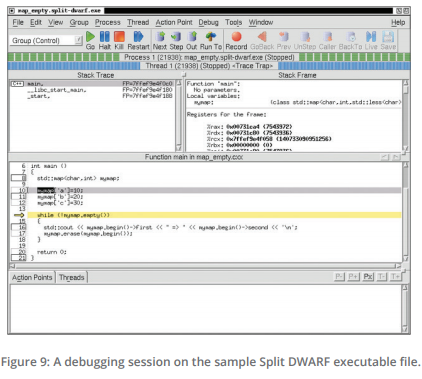Click the P+ next process button
Image resolution: width=422 pixels, height=379 pixels.
[353, 277]
